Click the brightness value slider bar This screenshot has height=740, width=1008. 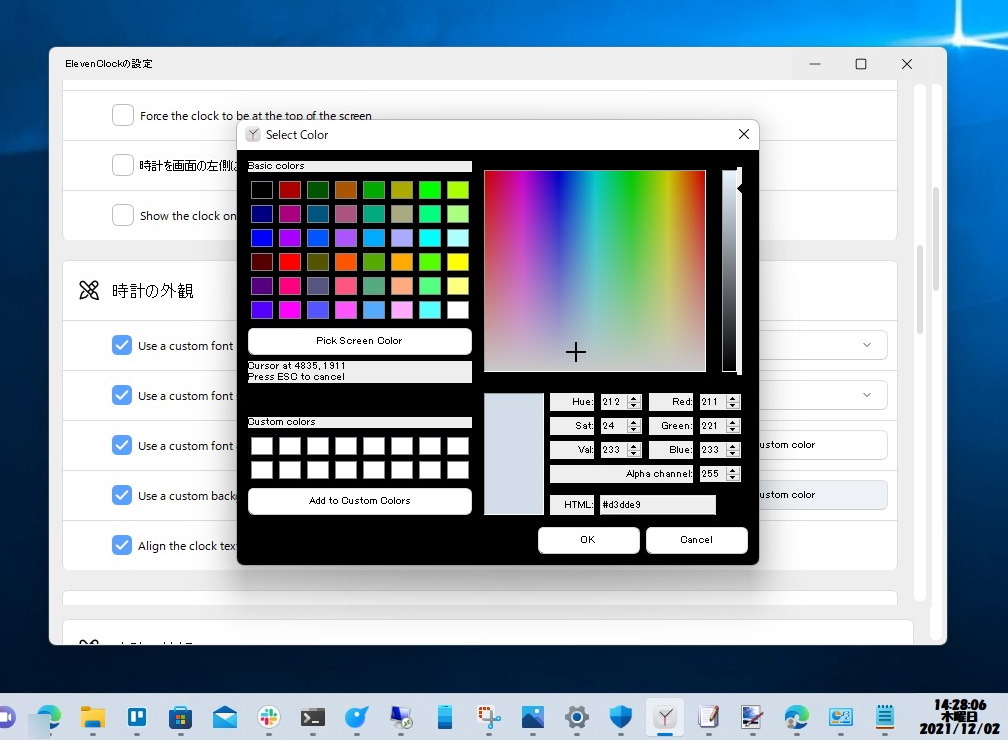[x=728, y=271]
